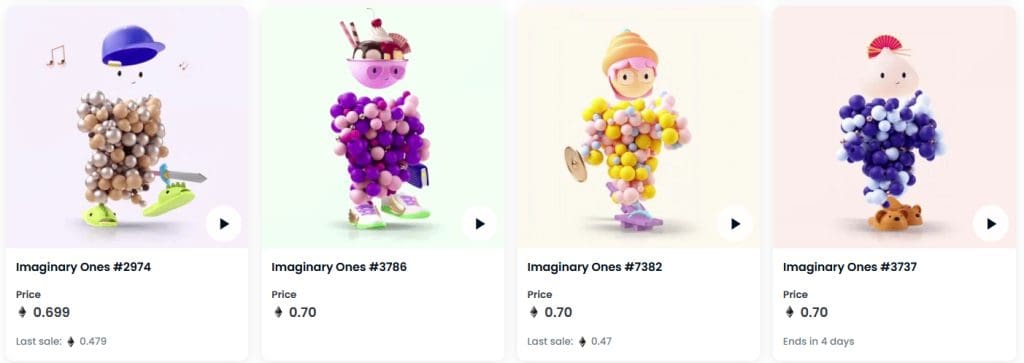Viewport: 1024px width, 363px height.
Task: Click Ethereum icon on #7382 price
Action: coord(534,312)
